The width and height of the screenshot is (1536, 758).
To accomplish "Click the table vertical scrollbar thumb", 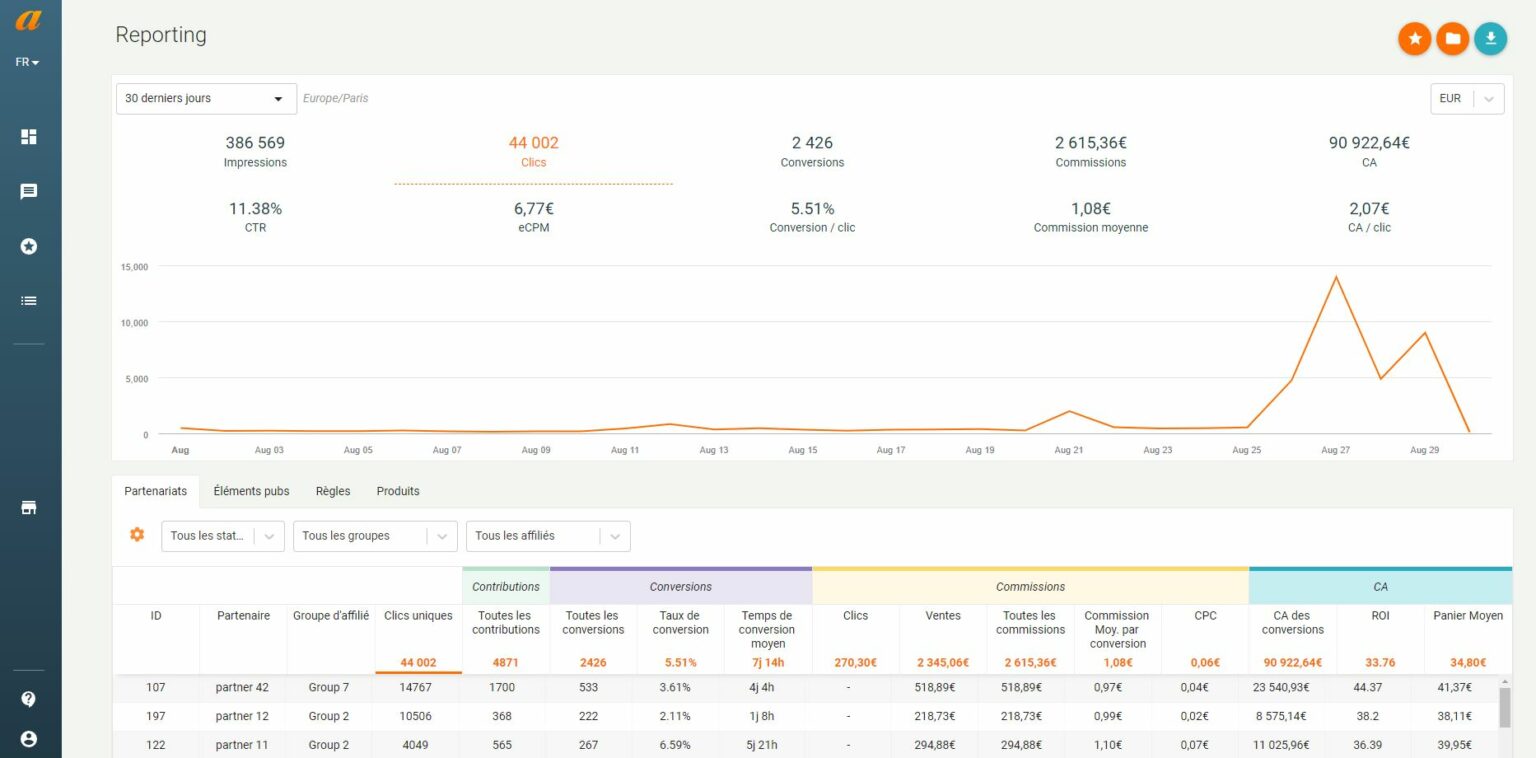I will [1504, 707].
